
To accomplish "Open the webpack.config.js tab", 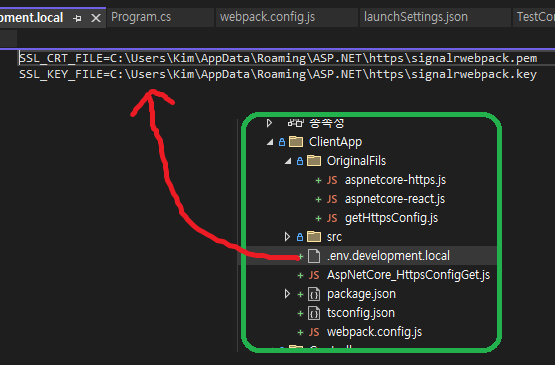I will [x=267, y=17].
